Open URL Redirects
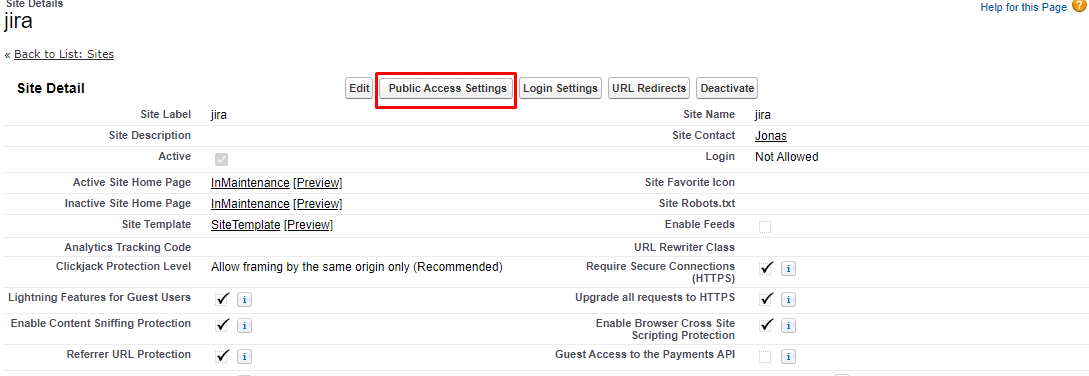1089x376 pixels. pyautogui.click(x=649, y=88)
